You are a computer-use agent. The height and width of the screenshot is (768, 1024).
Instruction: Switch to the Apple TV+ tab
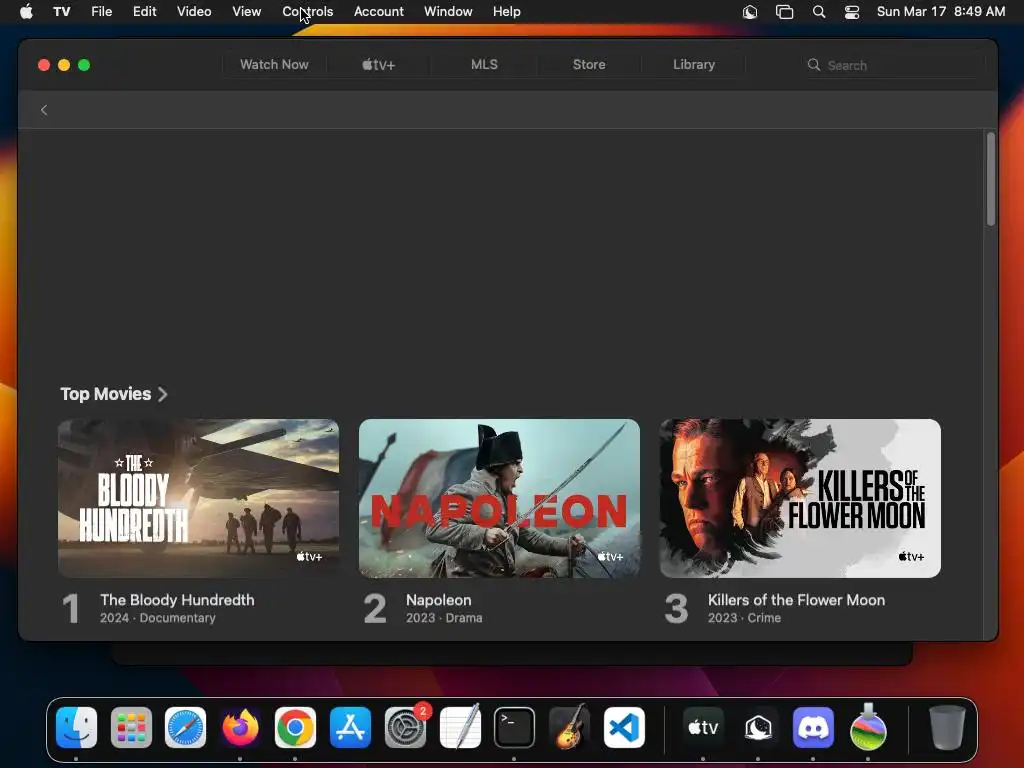379,65
